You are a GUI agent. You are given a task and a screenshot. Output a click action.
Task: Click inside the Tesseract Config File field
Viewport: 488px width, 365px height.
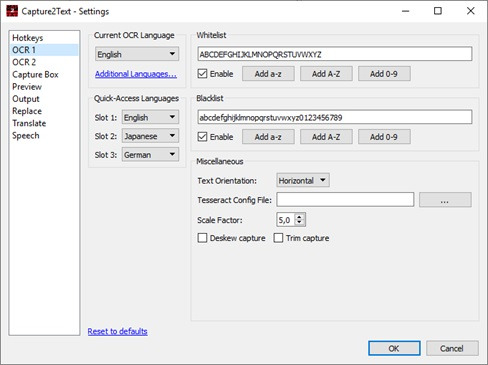[345, 200]
